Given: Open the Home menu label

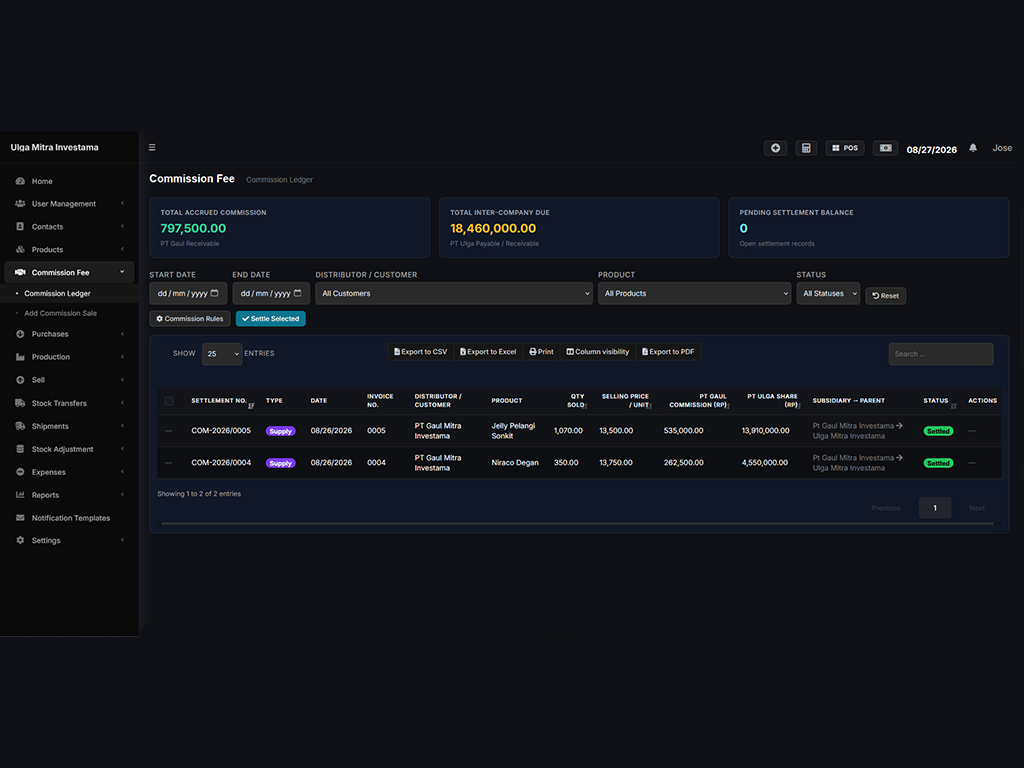Looking at the screenshot, I should pos(42,181).
